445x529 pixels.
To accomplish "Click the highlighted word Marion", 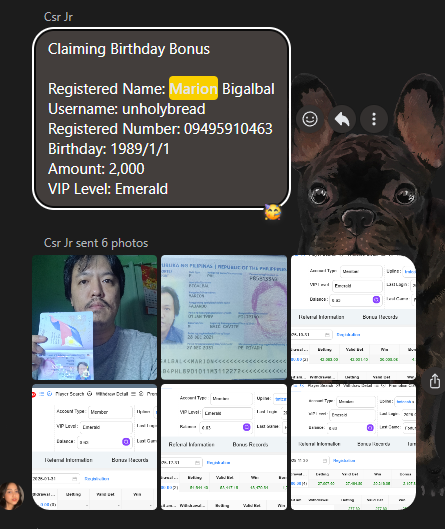I will click(x=193, y=88).
